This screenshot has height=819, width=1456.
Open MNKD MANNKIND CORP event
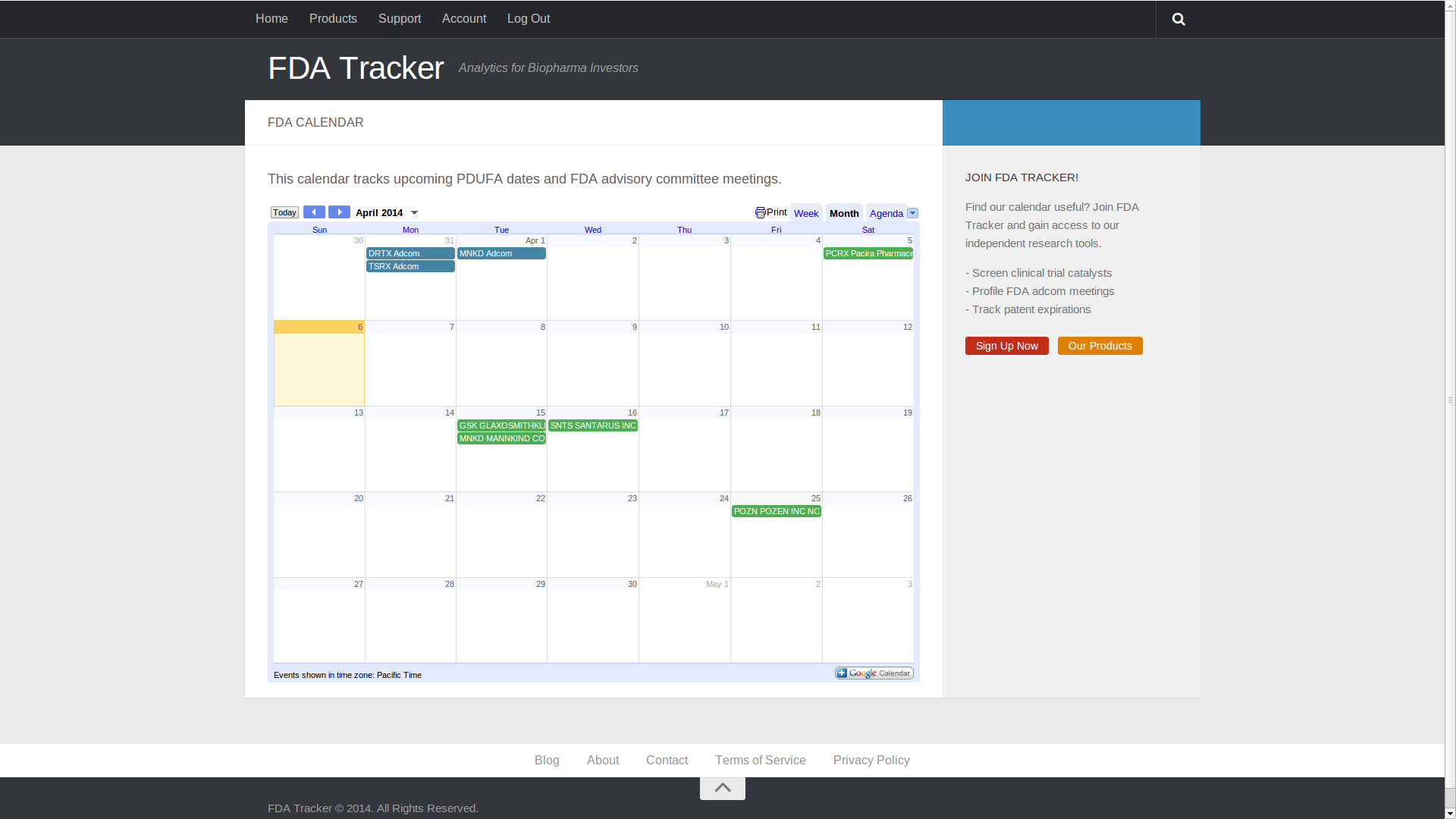click(501, 438)
